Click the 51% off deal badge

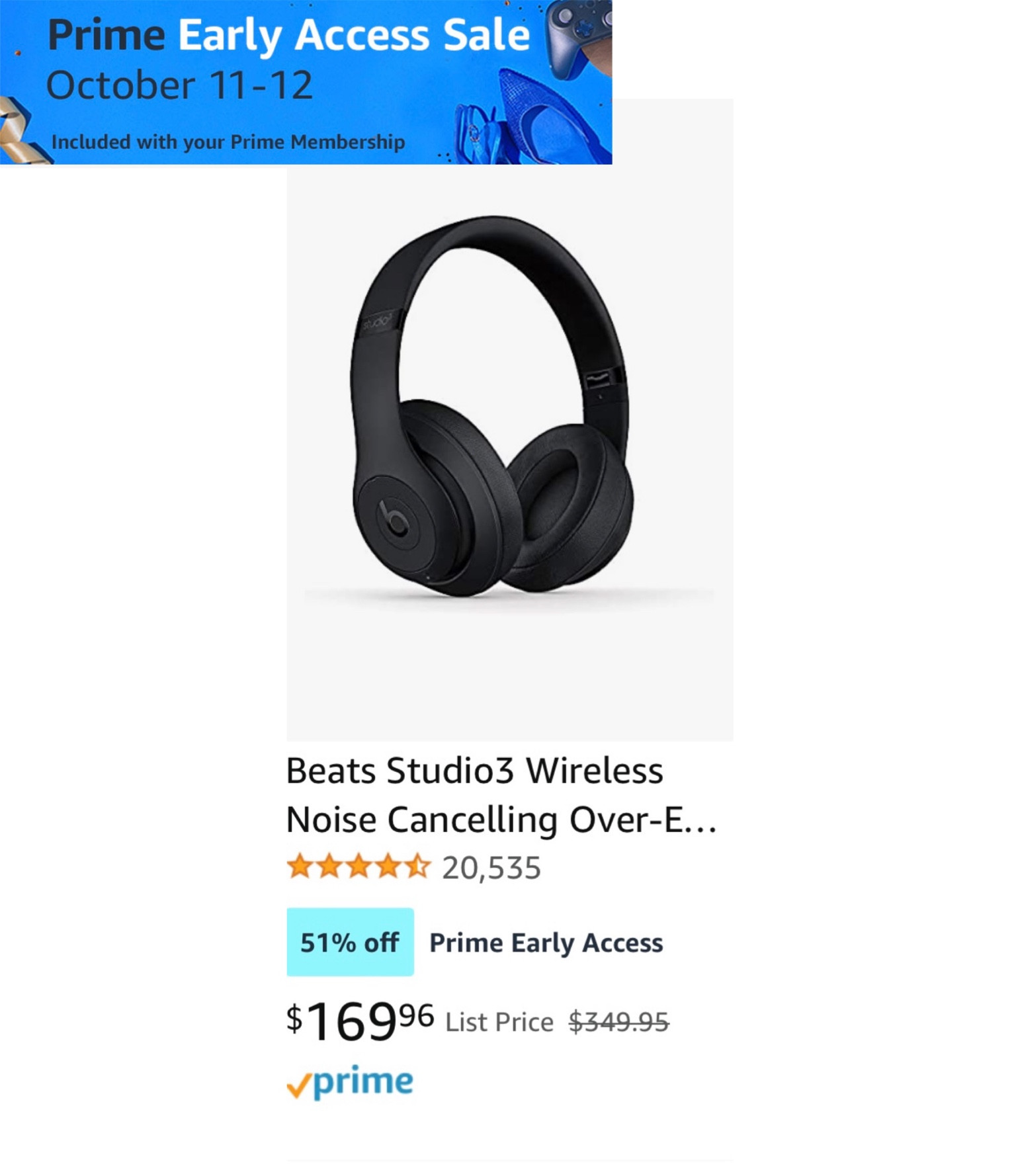pos(350,942)
